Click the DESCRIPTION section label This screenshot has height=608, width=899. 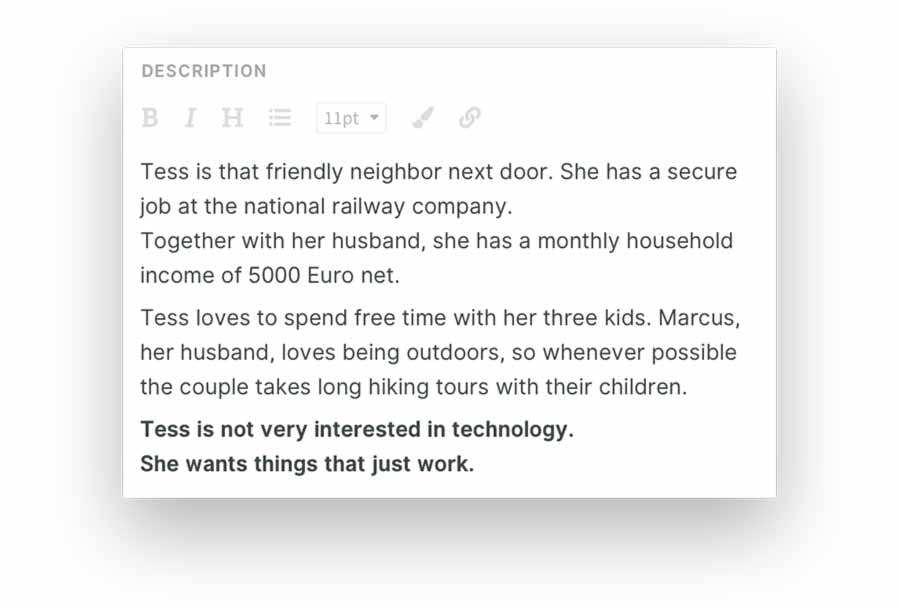pos(204,71)
